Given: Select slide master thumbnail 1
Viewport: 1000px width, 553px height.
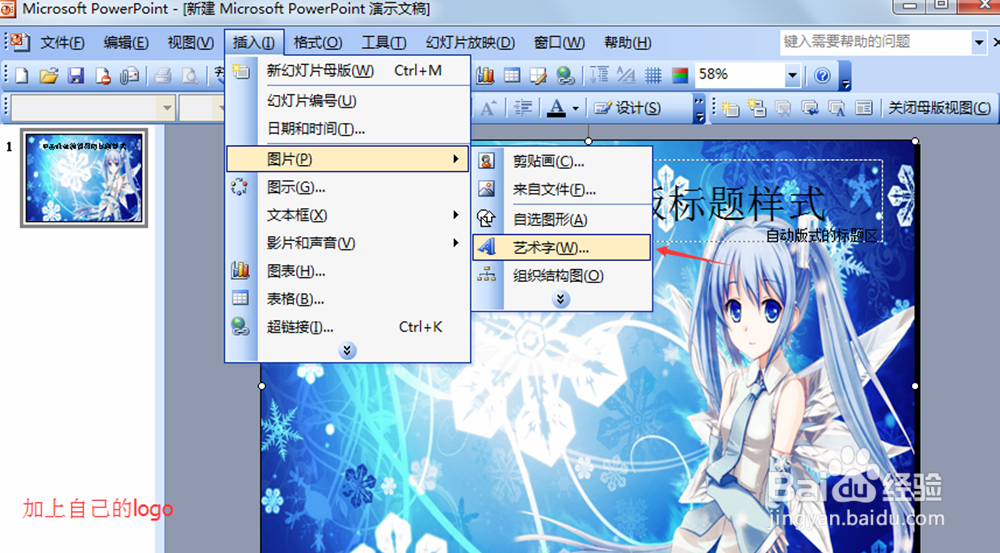Looking at the screenshot, I should pyautogui.click(x=84, y=178).
